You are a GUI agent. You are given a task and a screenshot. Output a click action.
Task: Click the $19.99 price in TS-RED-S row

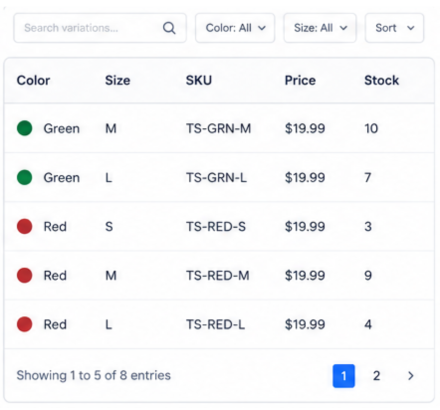pos(305,226)
